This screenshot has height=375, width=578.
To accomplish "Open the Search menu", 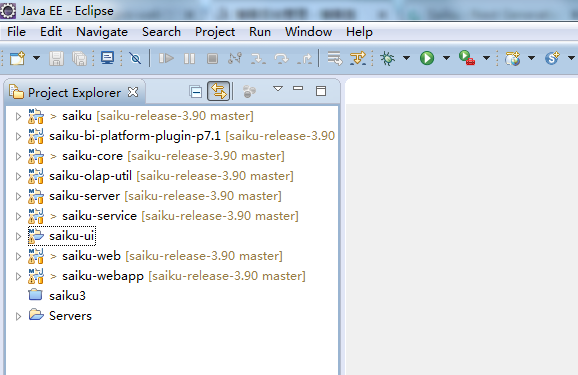I will point(161,32).
